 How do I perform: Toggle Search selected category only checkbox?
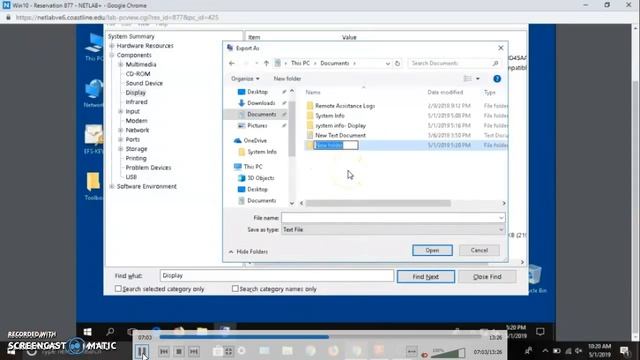[x=118, y=289]
